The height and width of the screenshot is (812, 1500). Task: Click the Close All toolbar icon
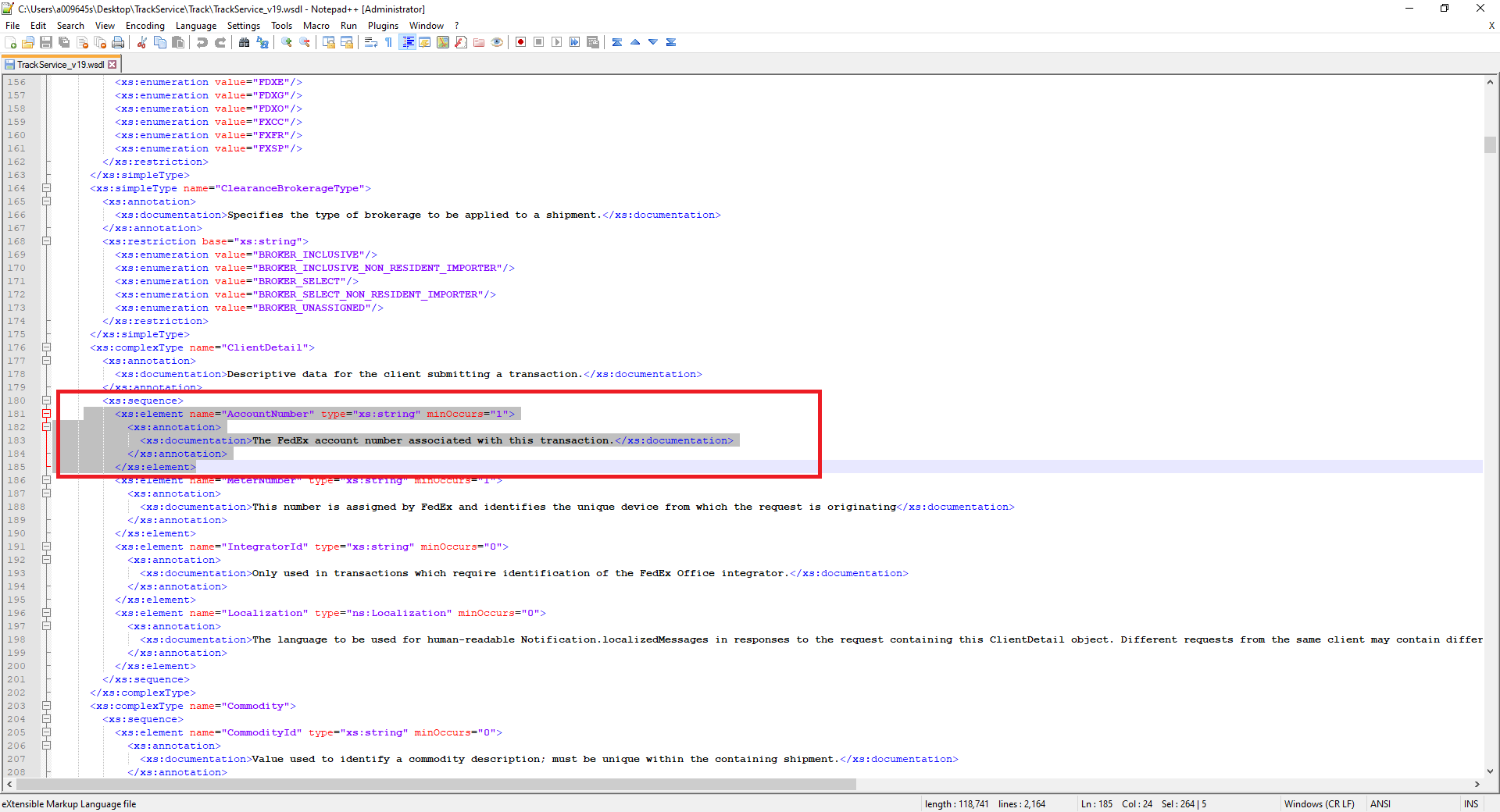(x=100, y=42)
